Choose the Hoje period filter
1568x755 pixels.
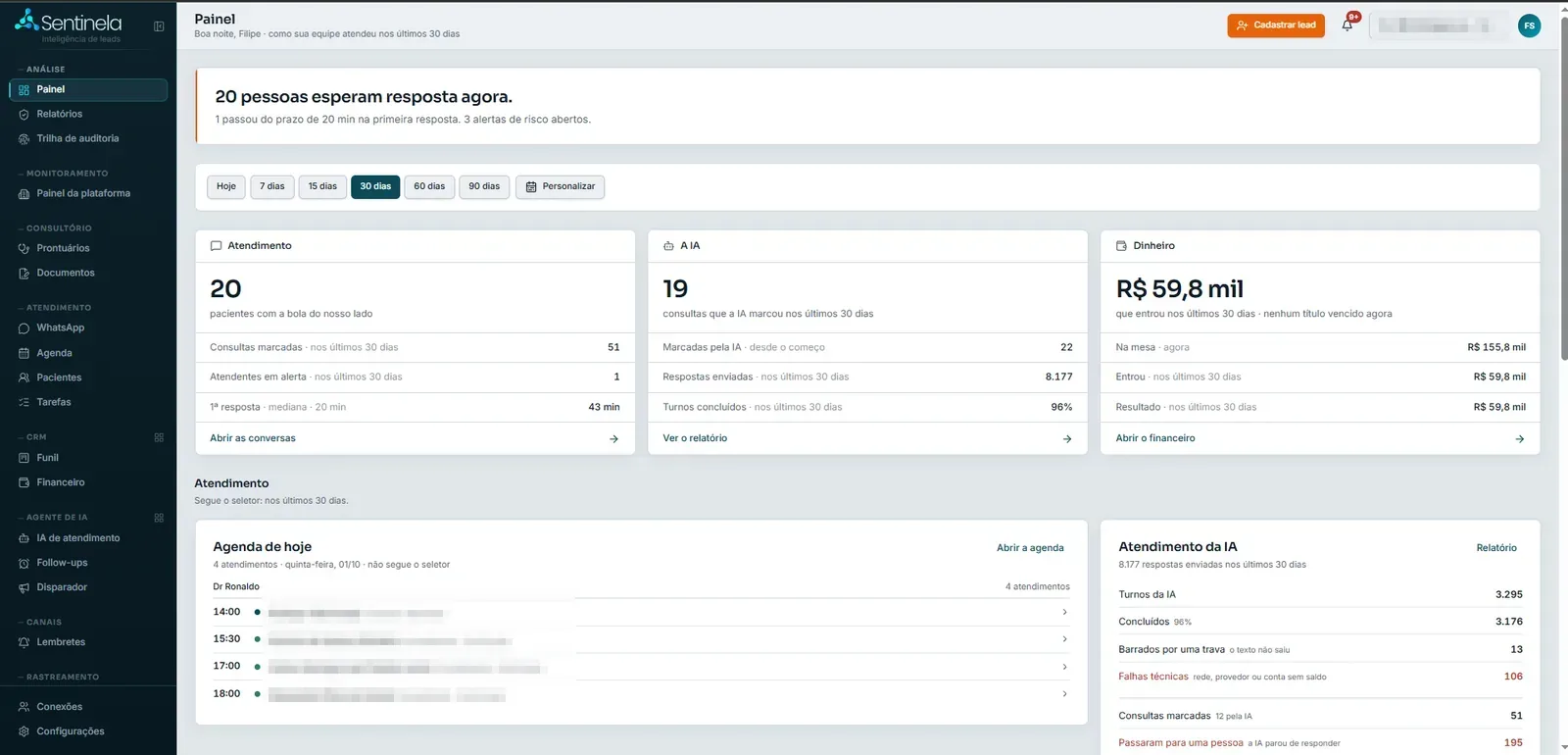tap(226, 186)
